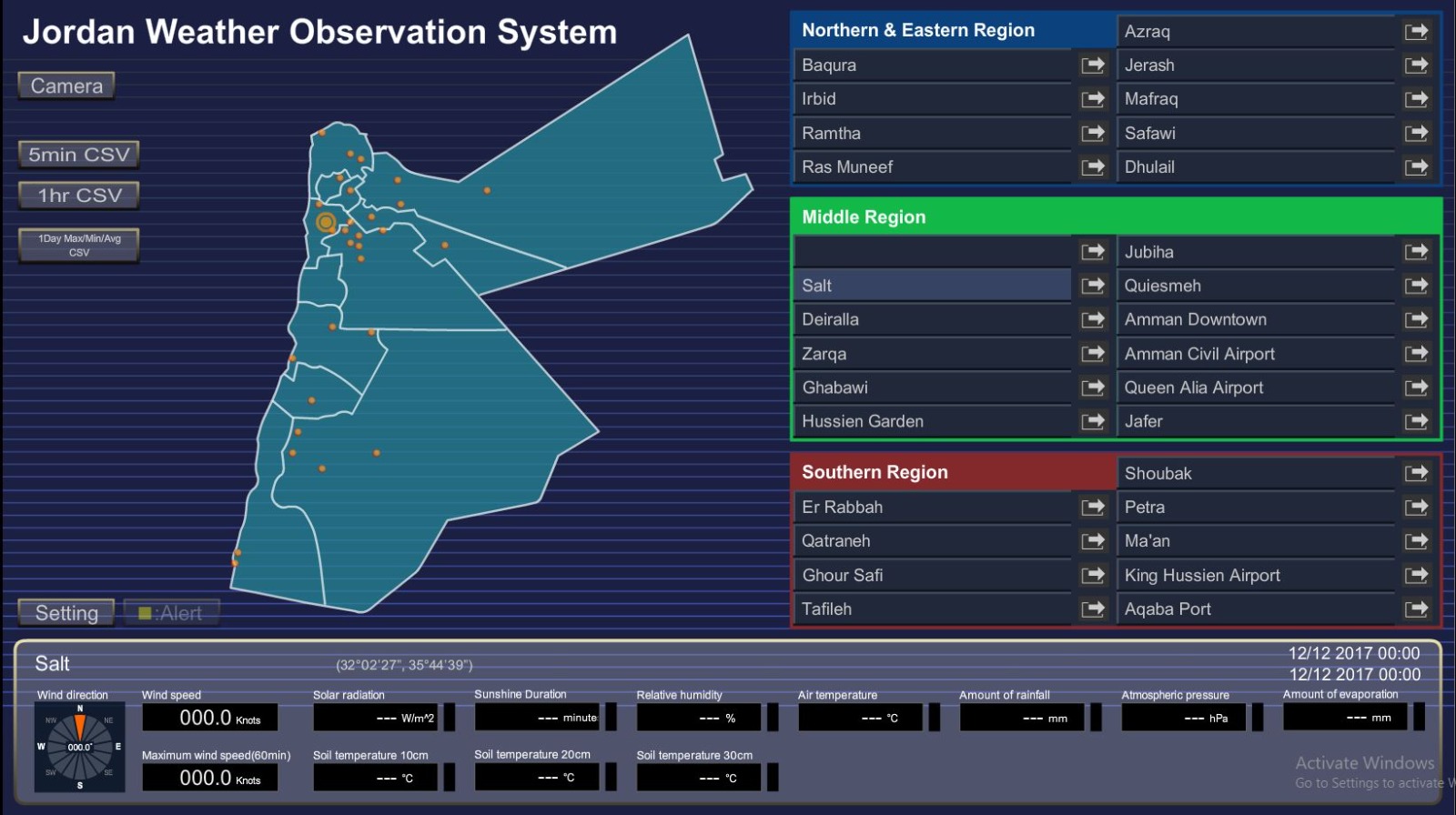1456x815 pixels.
Task: Toggle the Alert indicator button
Action: click(x=171, y=613)
